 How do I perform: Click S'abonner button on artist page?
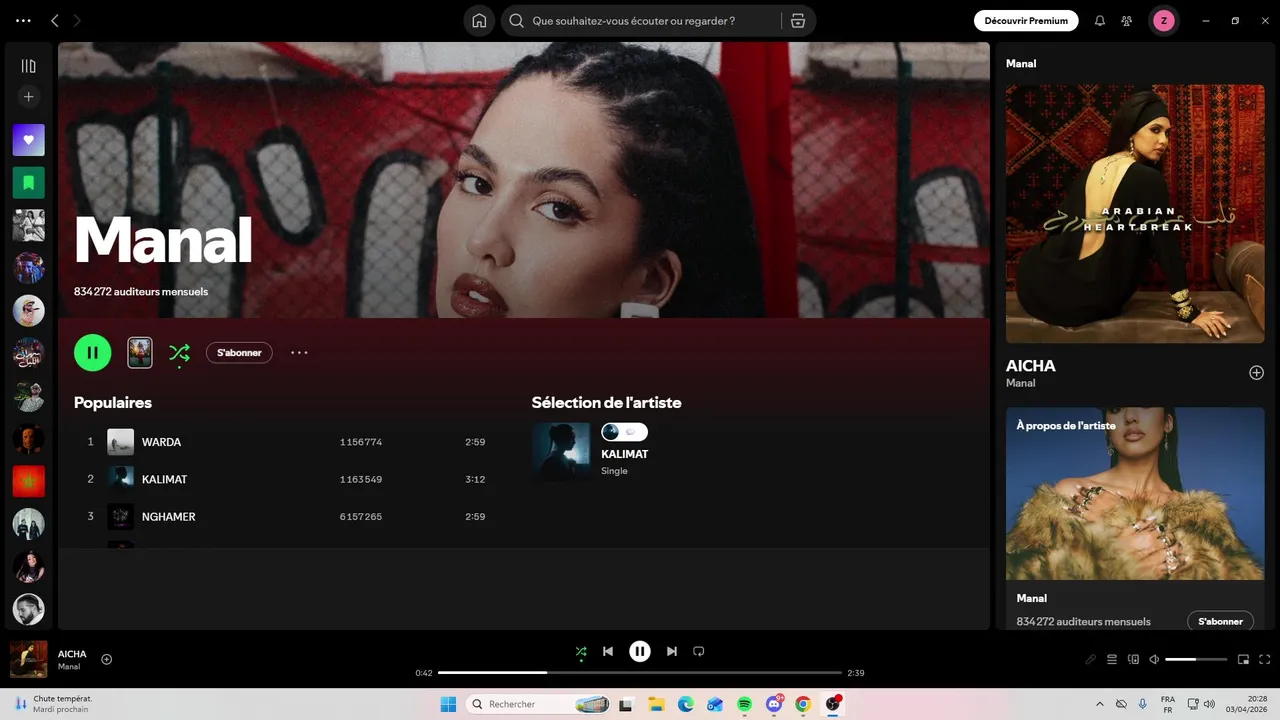(x=239, y=352)
